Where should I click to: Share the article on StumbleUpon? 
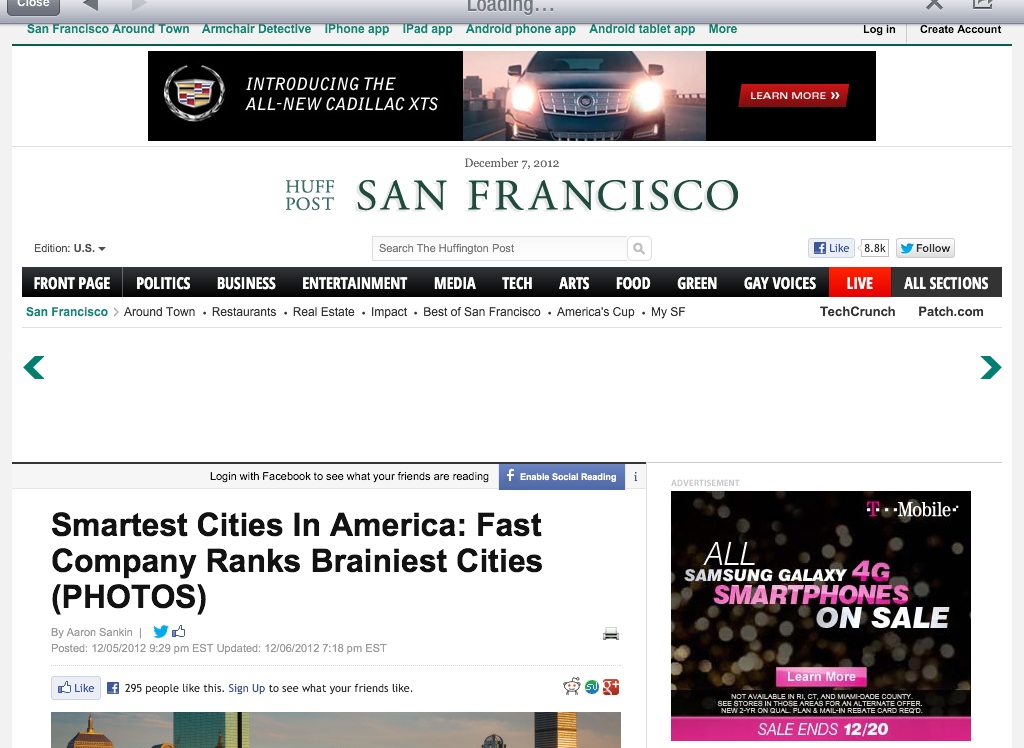[592, 687]
